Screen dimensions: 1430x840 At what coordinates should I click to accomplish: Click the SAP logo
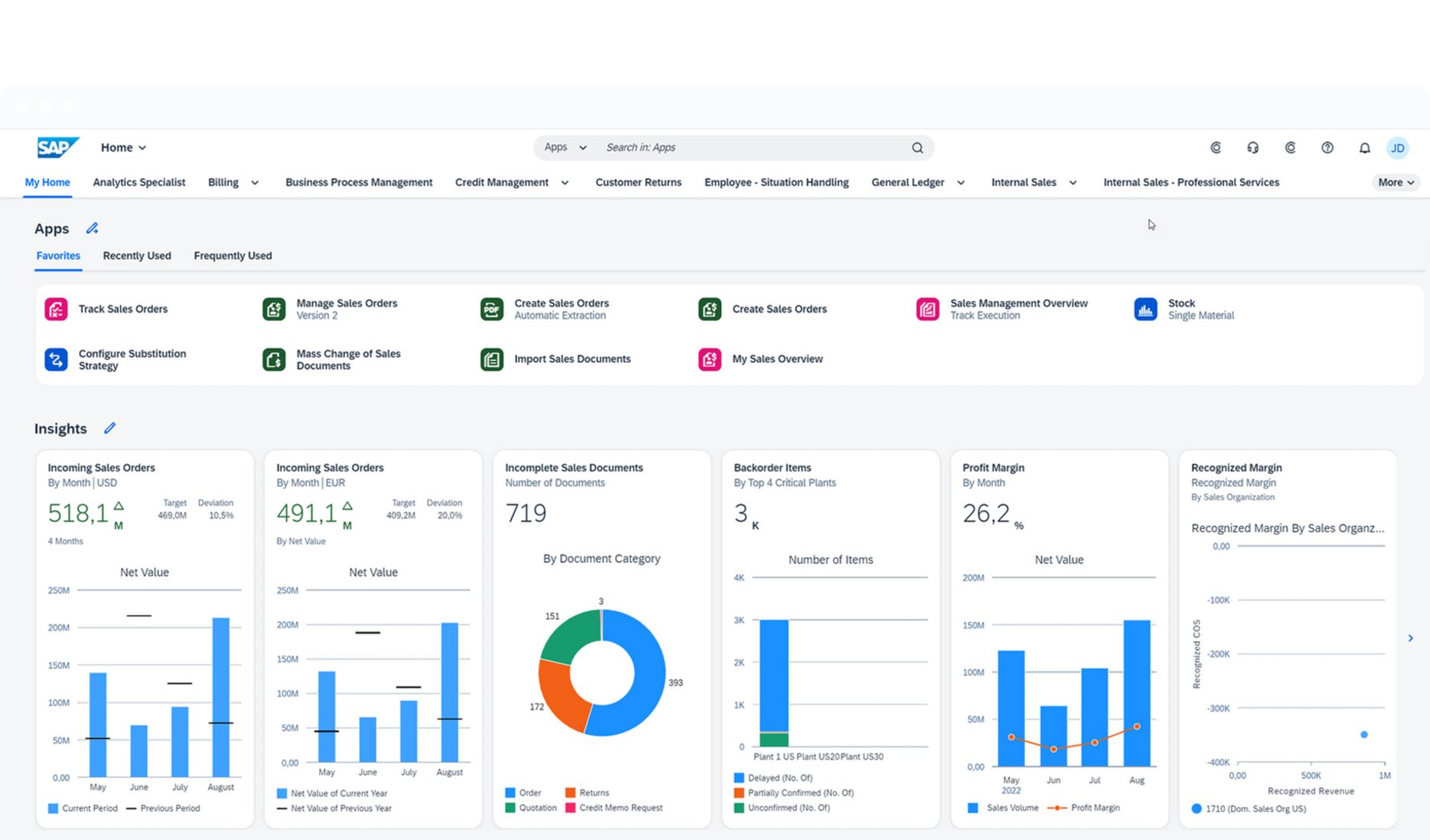(x=57, y=147)
